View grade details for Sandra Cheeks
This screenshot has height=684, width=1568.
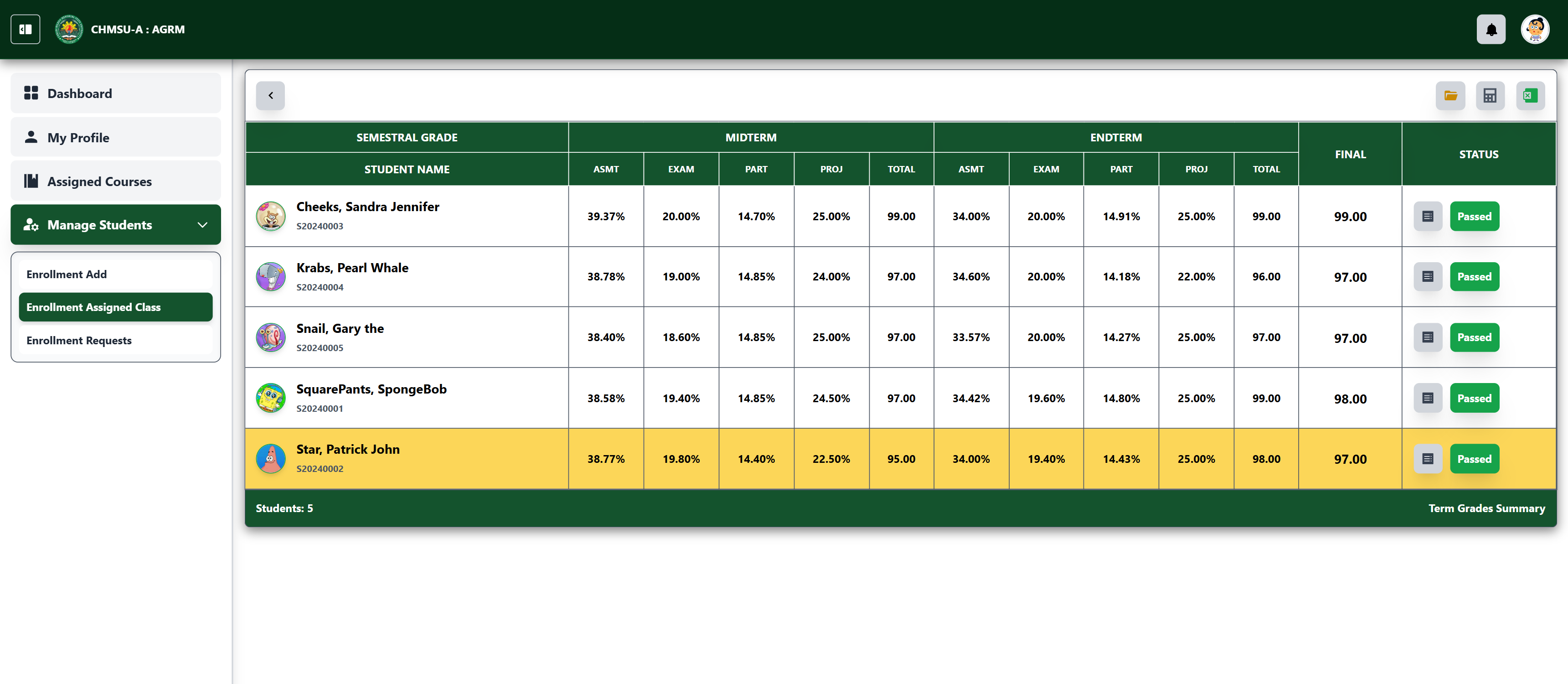[x=1428, y=216]
